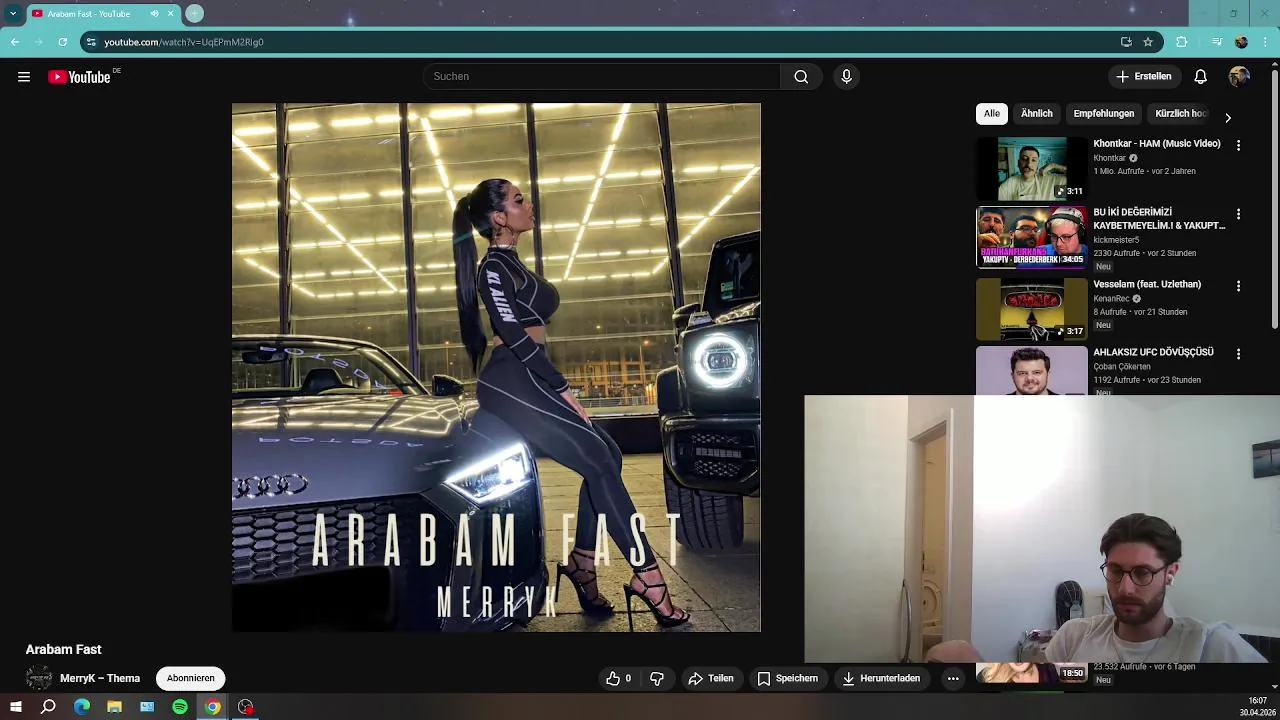
Task: Start voice search with microphone icon
Action: [846, 77]
